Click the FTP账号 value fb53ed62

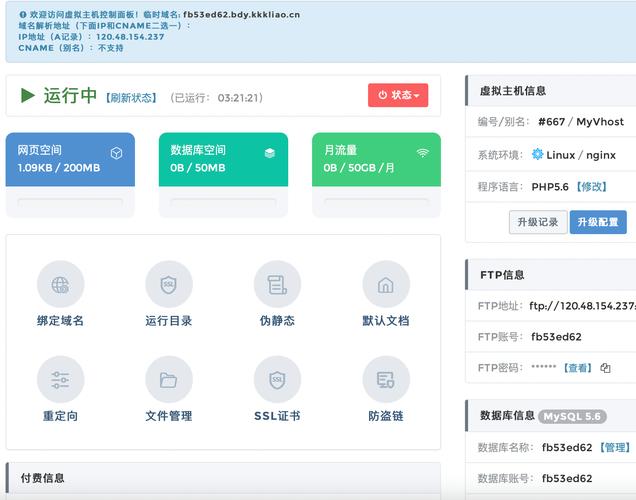pos(556,337)
